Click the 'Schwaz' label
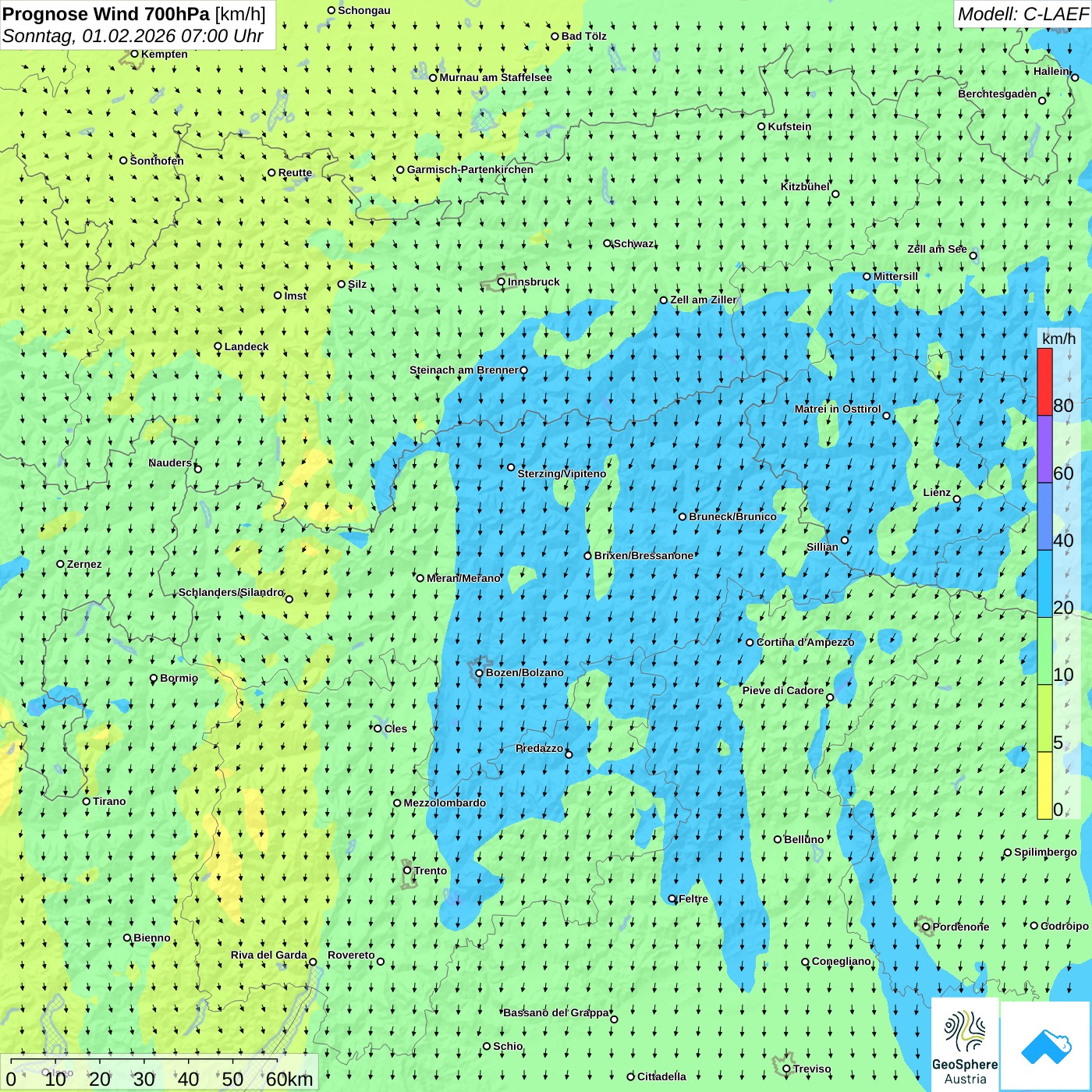The image size is (1092, 1092). click(633, 243)
